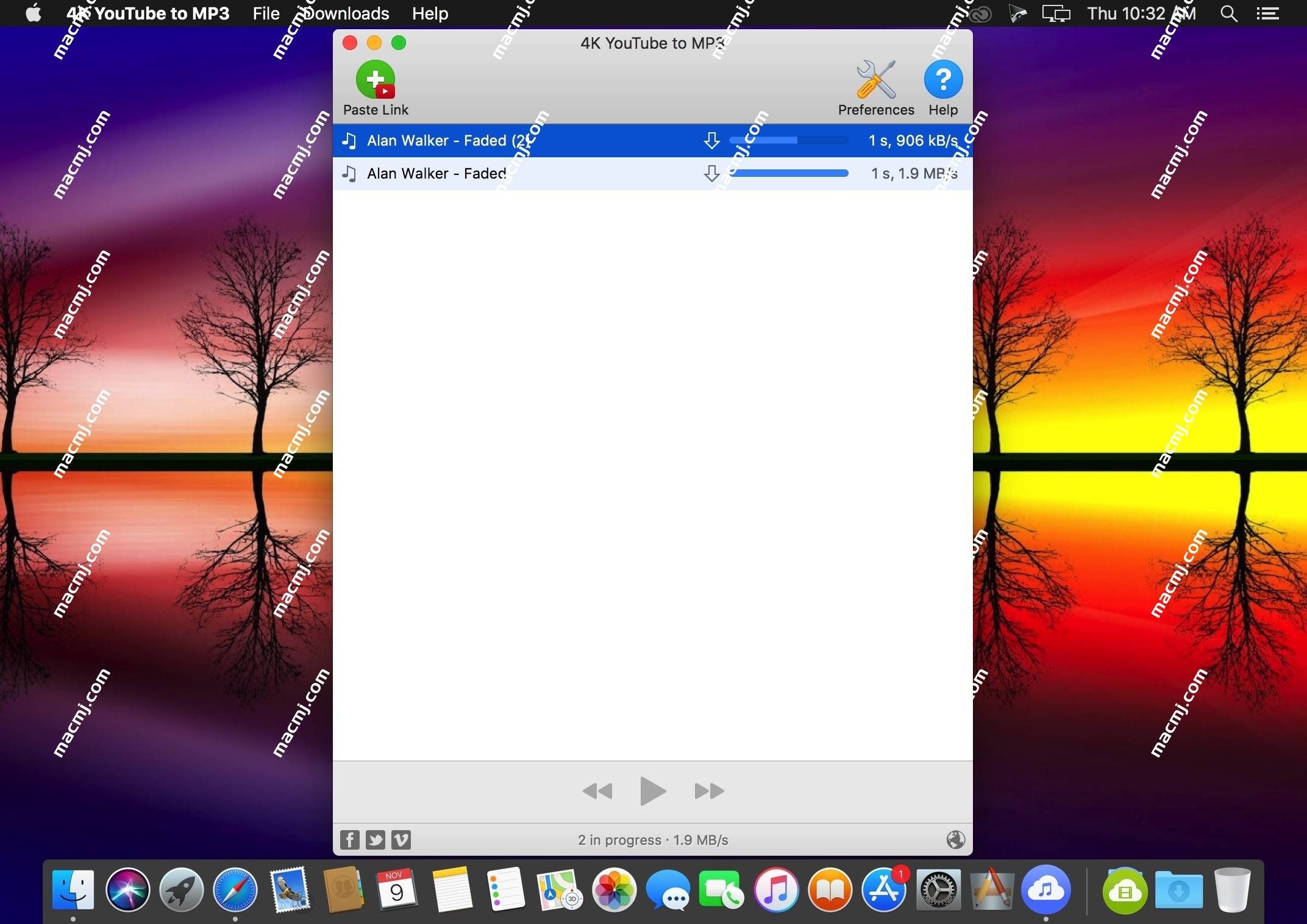Click the Twitter share icon

pos(375,839)
